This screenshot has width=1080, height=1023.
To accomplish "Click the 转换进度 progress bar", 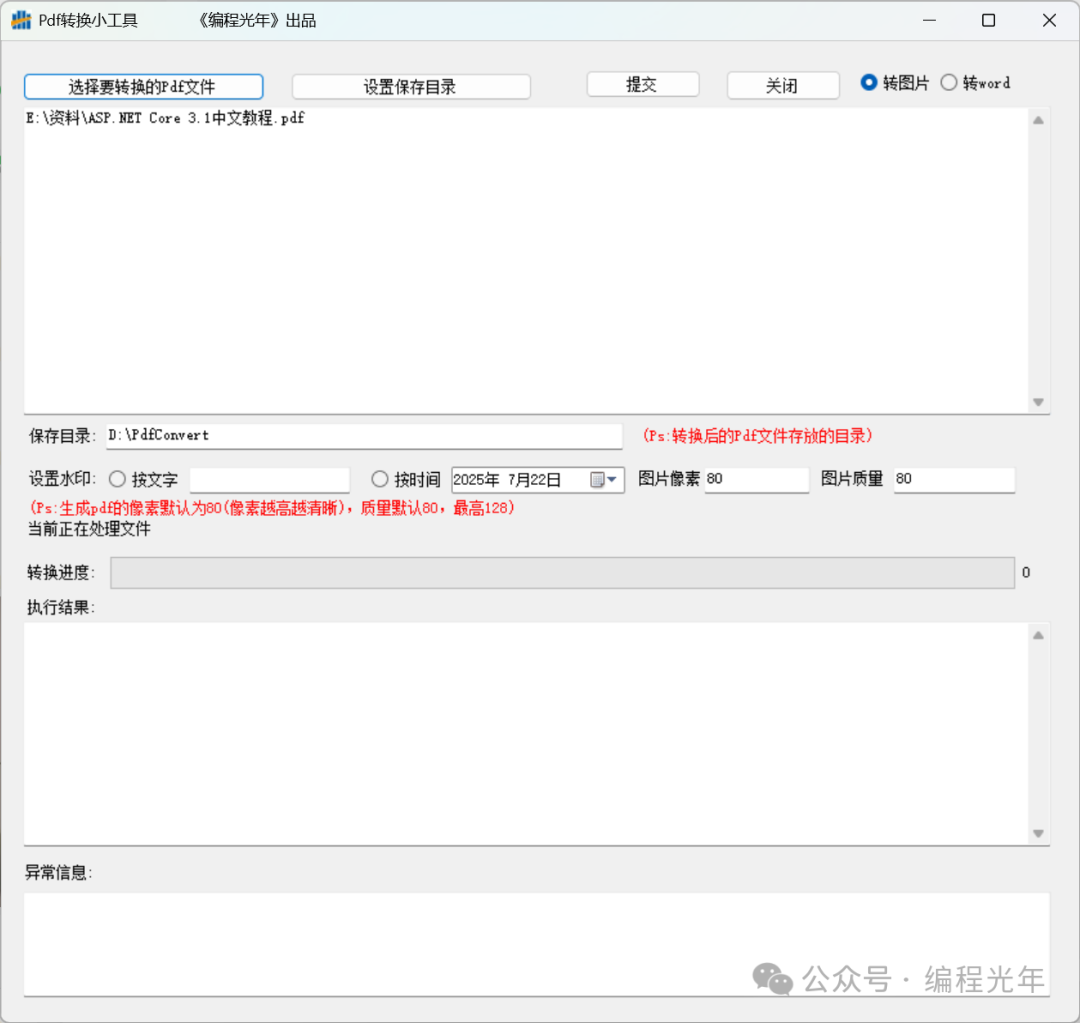I will click(562, 573).
